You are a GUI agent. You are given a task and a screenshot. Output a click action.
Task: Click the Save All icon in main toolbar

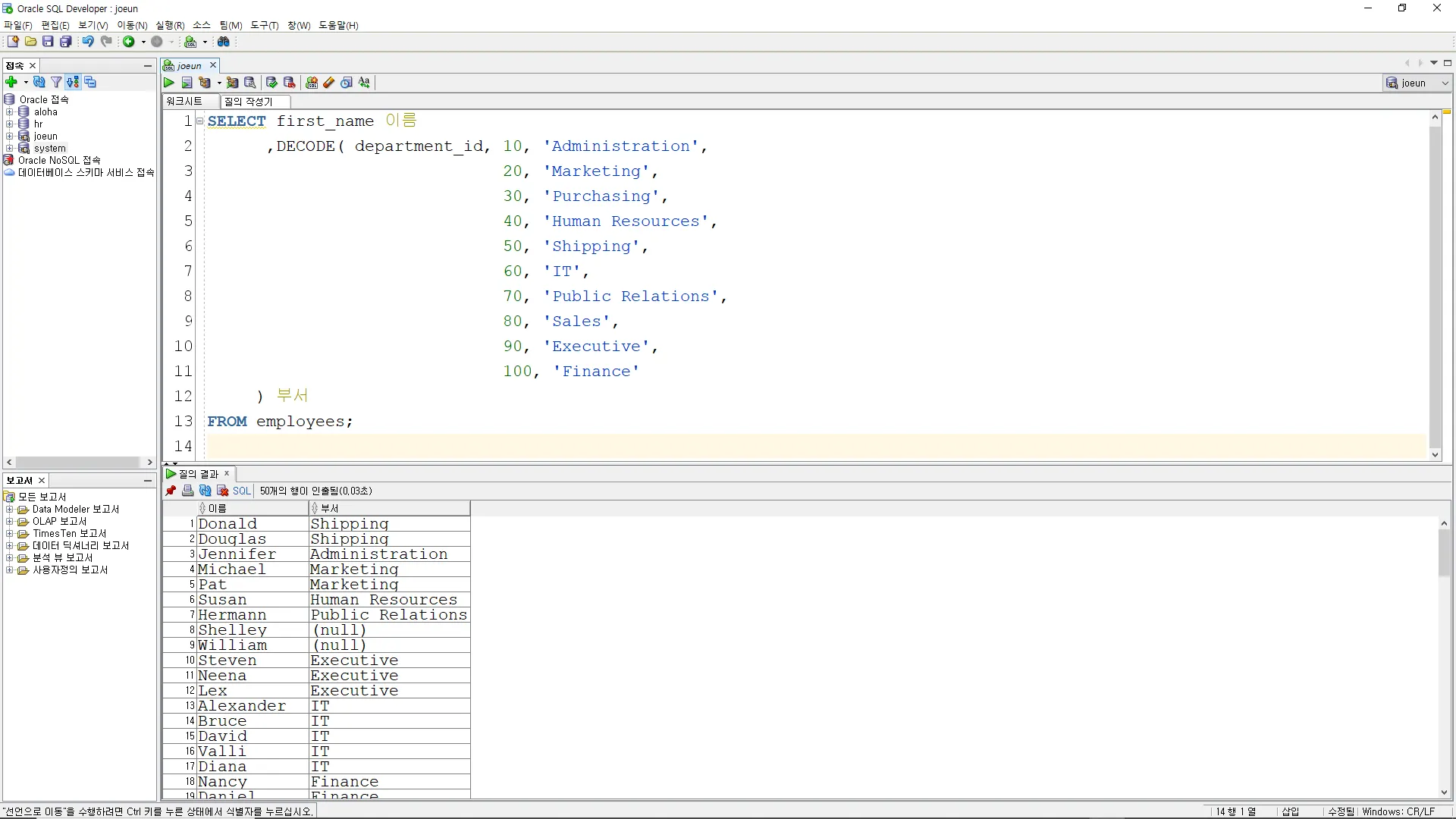pos(66,42)
